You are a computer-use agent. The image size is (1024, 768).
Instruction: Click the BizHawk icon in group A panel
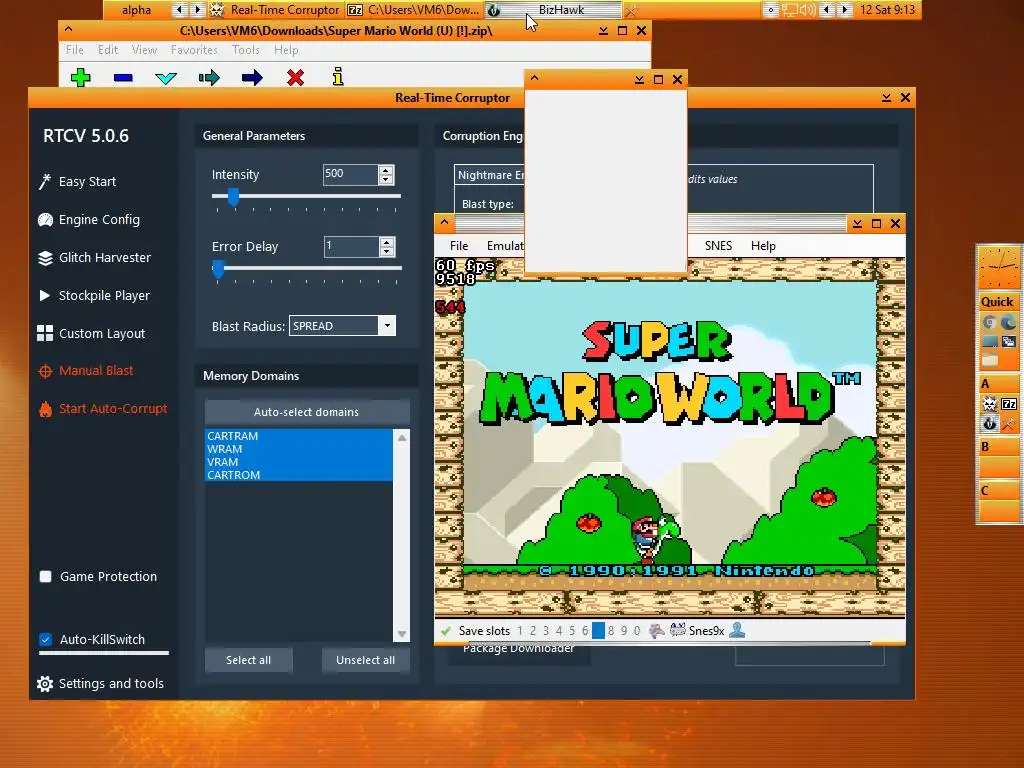point(989,423)
